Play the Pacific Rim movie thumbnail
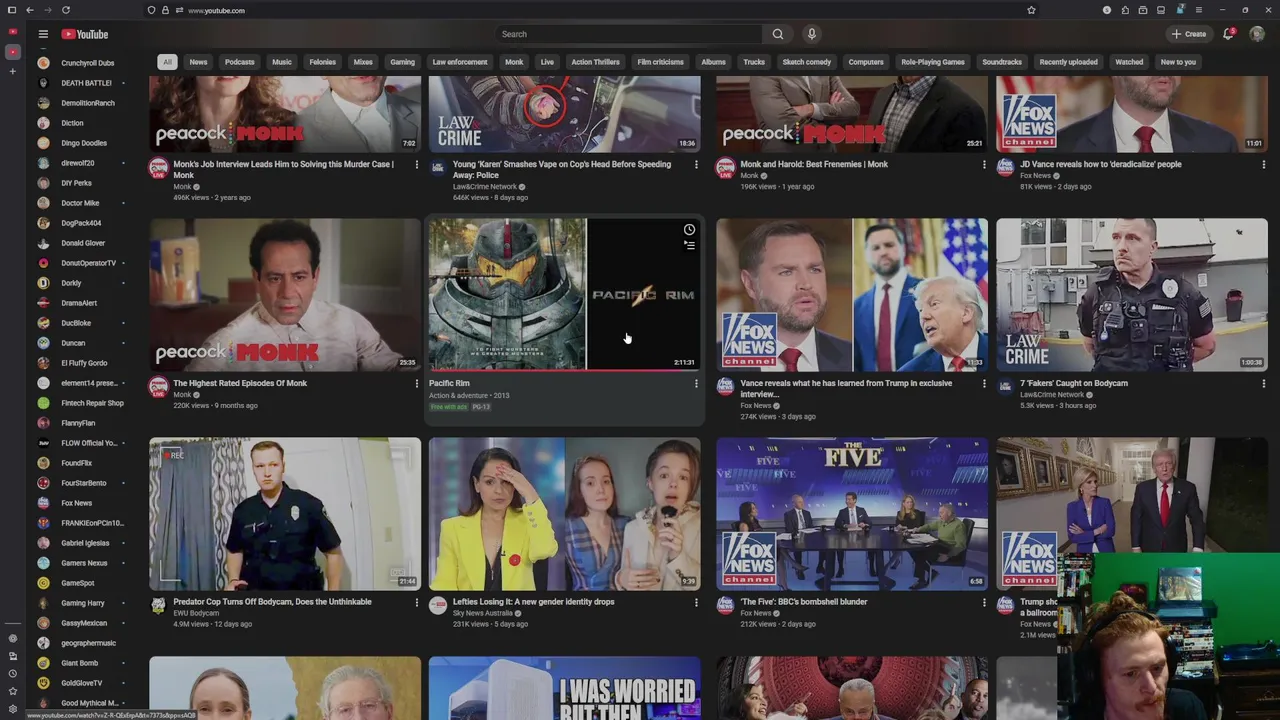 [x=565, y=295]
